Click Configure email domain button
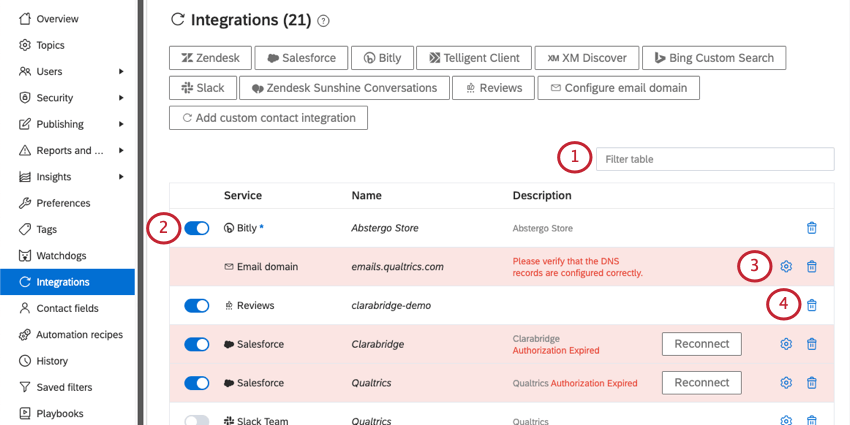Screen dimensions: 850x425 tap(619, 88)
